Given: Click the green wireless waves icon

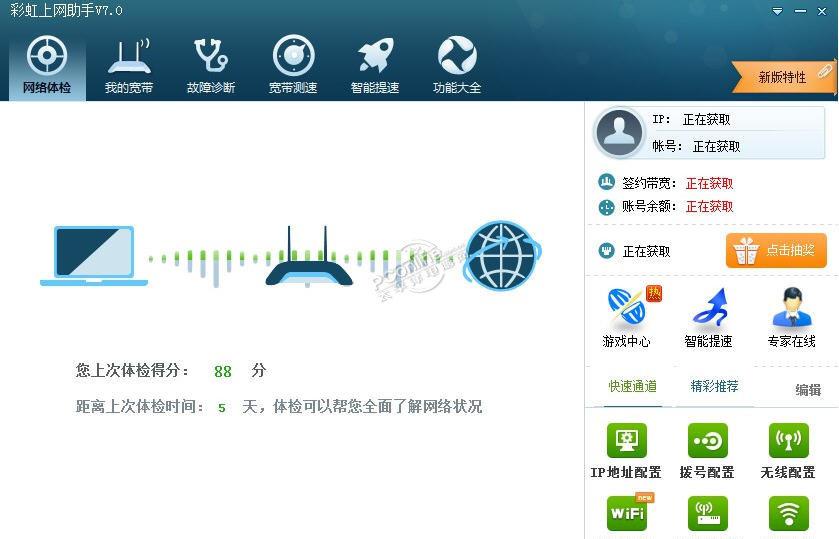Looking at the screenshot, I should [788, 513].
